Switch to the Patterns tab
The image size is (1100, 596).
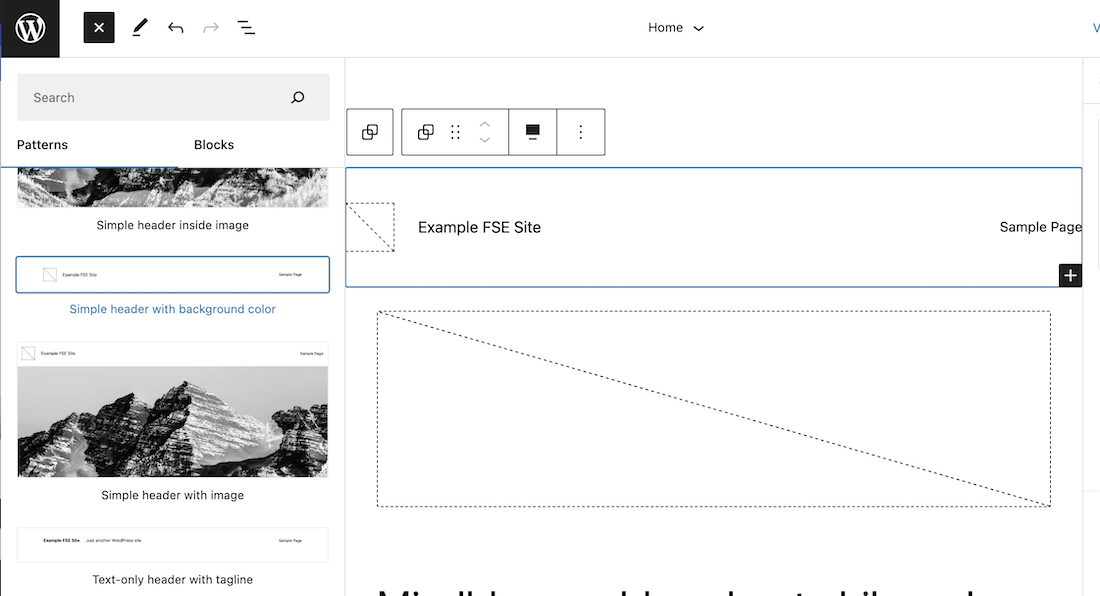coord(43,145)
